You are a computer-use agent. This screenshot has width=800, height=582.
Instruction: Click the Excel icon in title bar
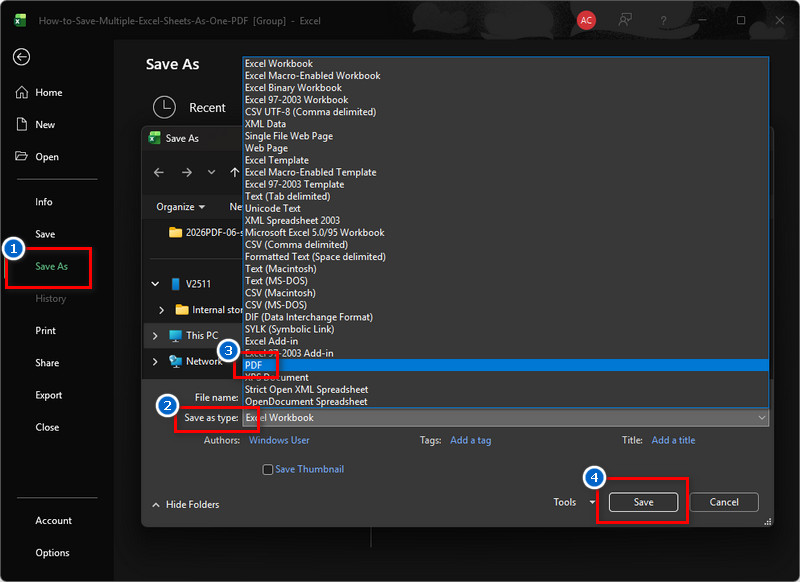pyautogui.click(x=20, y=20)
